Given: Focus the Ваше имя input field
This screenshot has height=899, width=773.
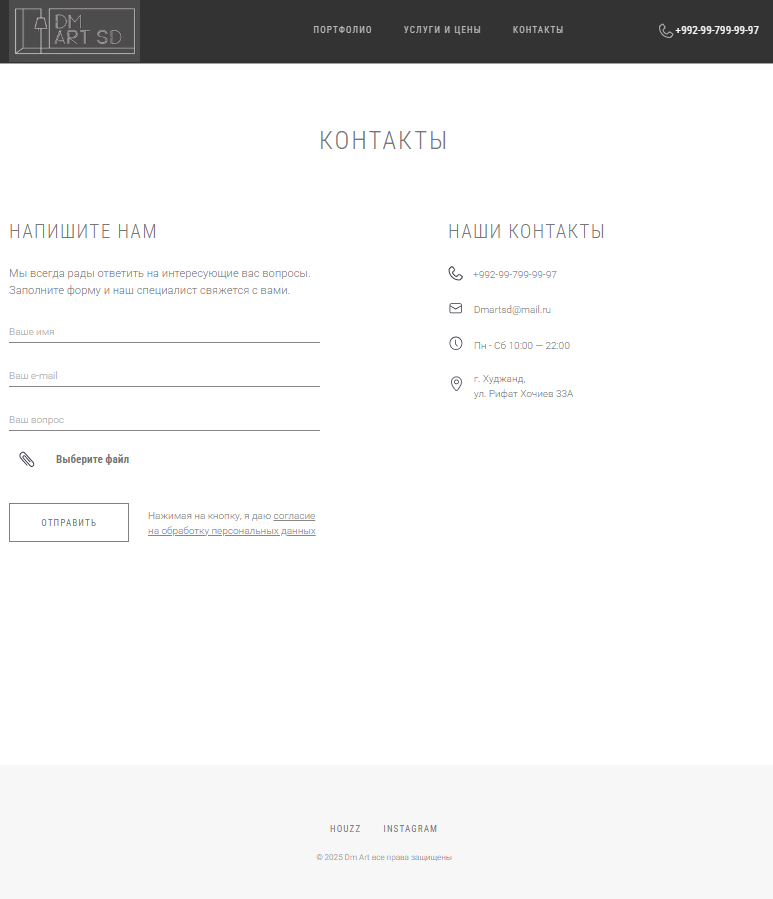Looking at the screenshot, I should 164,331.
